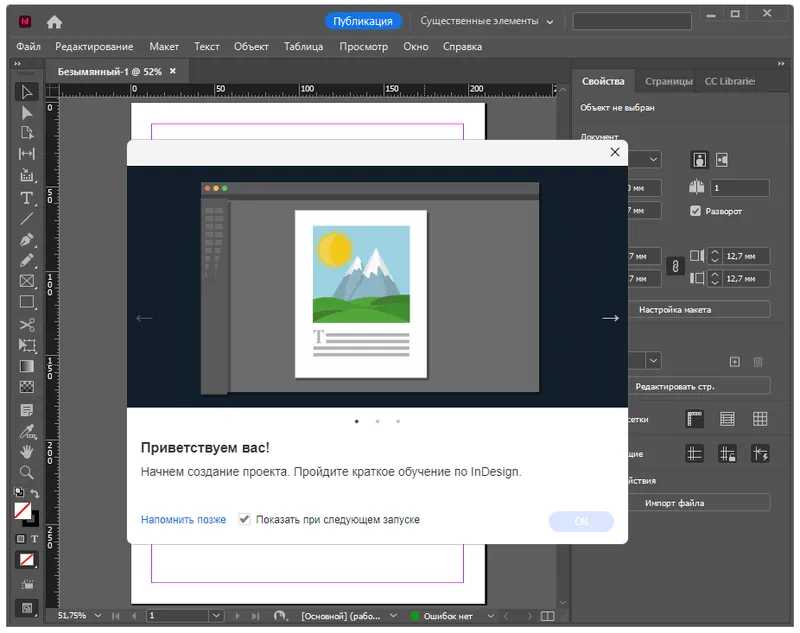This screenshot has width=800, height=633.
Task: Toggle smart guides icon
Action: (x=760, y=453)
